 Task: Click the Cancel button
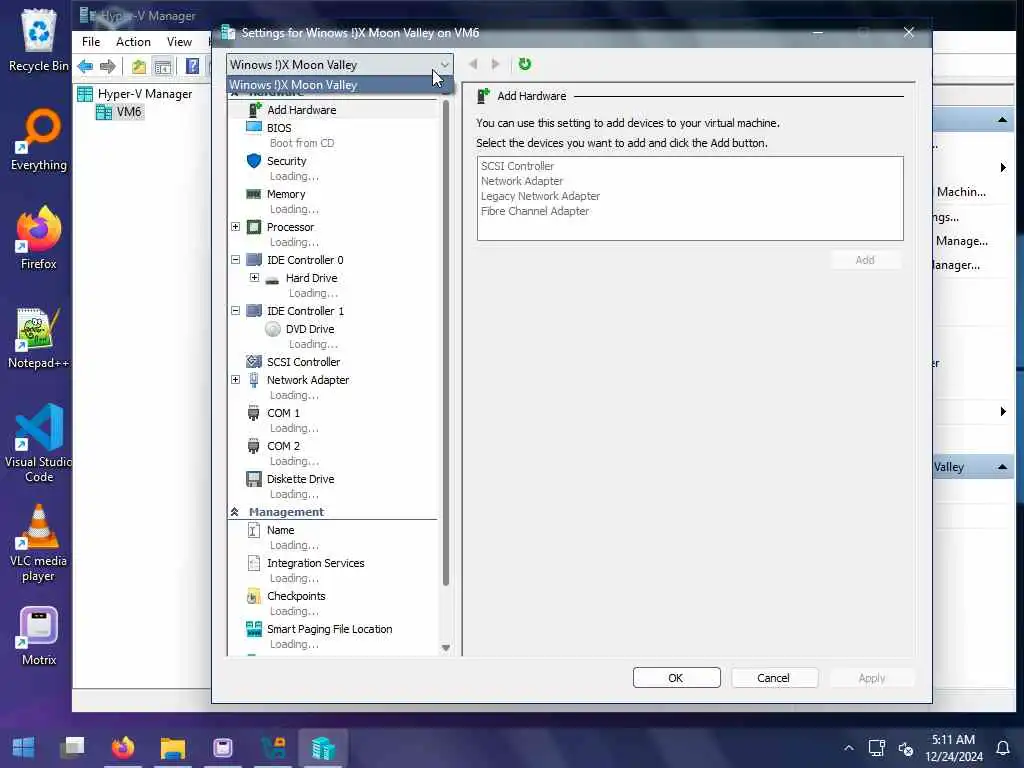(x=774, y=678)
